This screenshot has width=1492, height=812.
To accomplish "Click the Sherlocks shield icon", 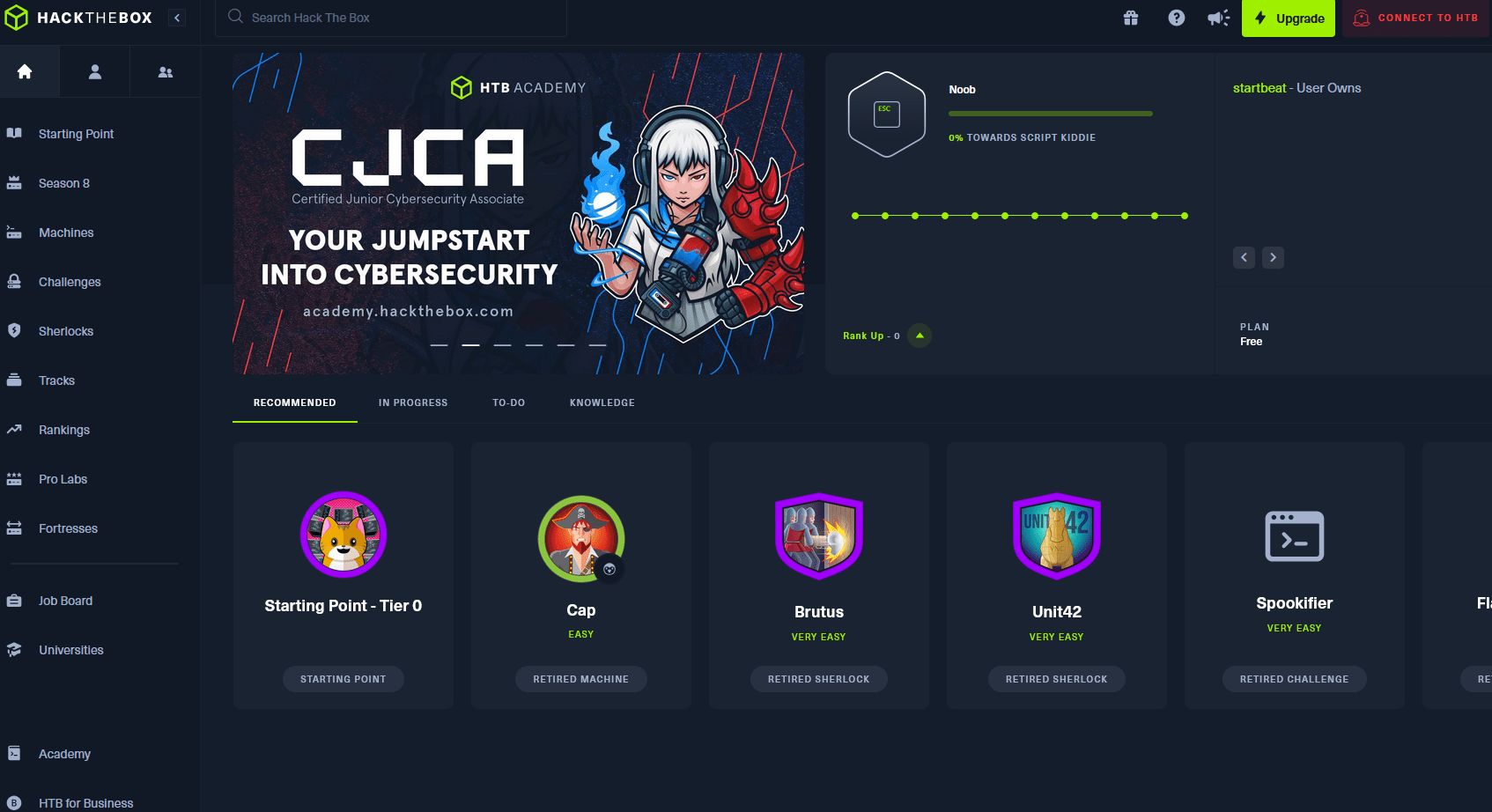I will pos(14,331).
